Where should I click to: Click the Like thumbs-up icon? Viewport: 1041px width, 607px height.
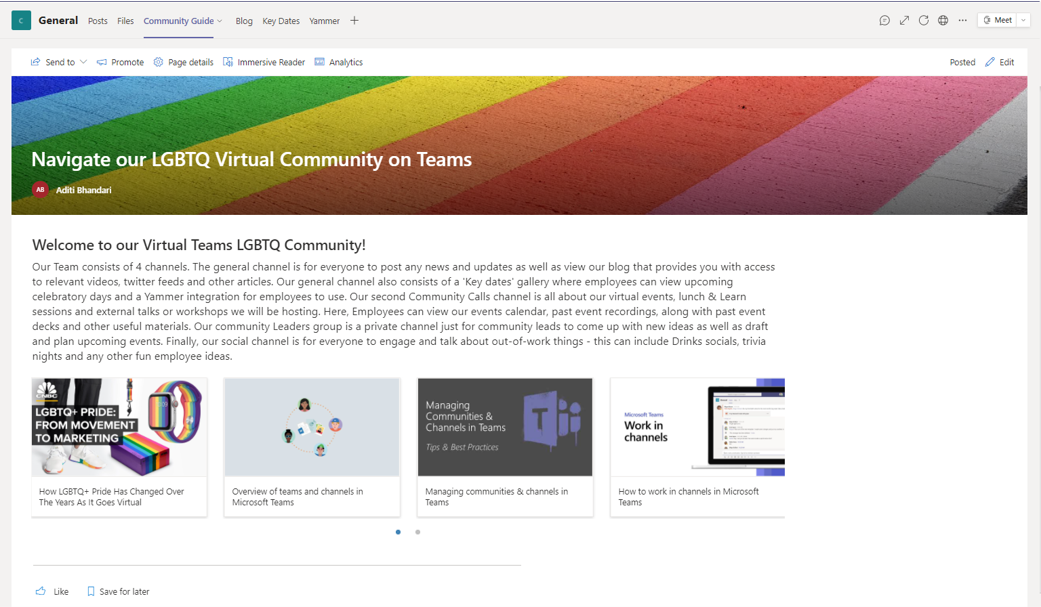(x=40, y=591)
